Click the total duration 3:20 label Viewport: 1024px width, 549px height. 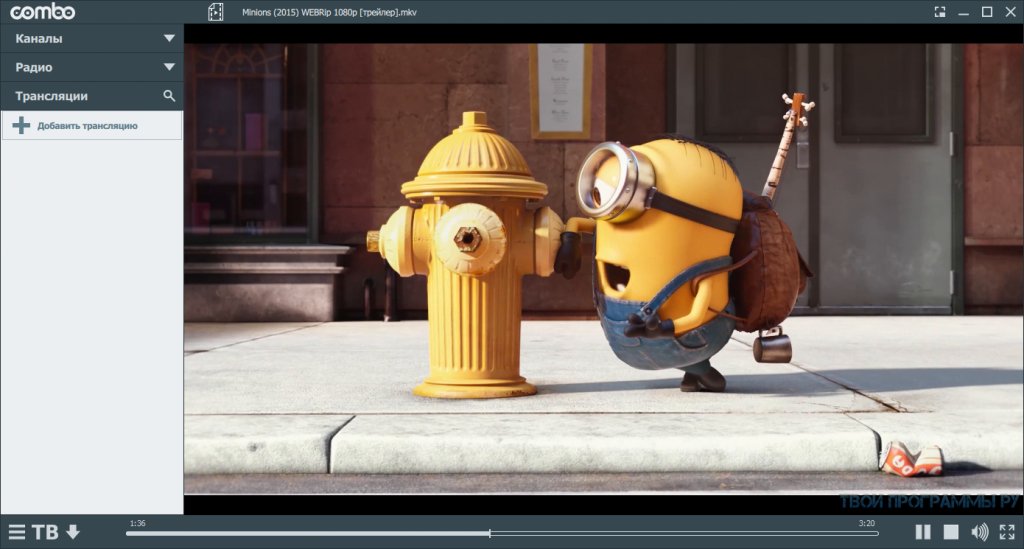click(867, 523)
